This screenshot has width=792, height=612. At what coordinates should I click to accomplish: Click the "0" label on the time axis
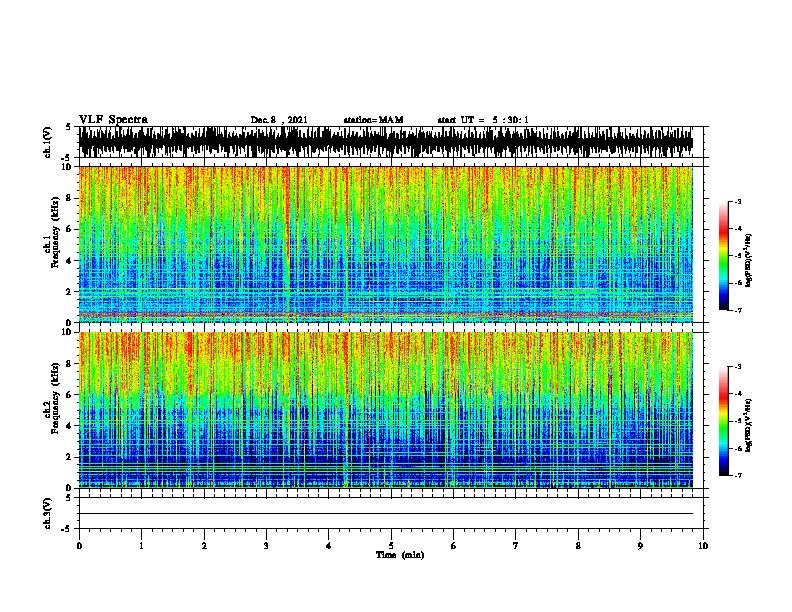click(79, 546)
